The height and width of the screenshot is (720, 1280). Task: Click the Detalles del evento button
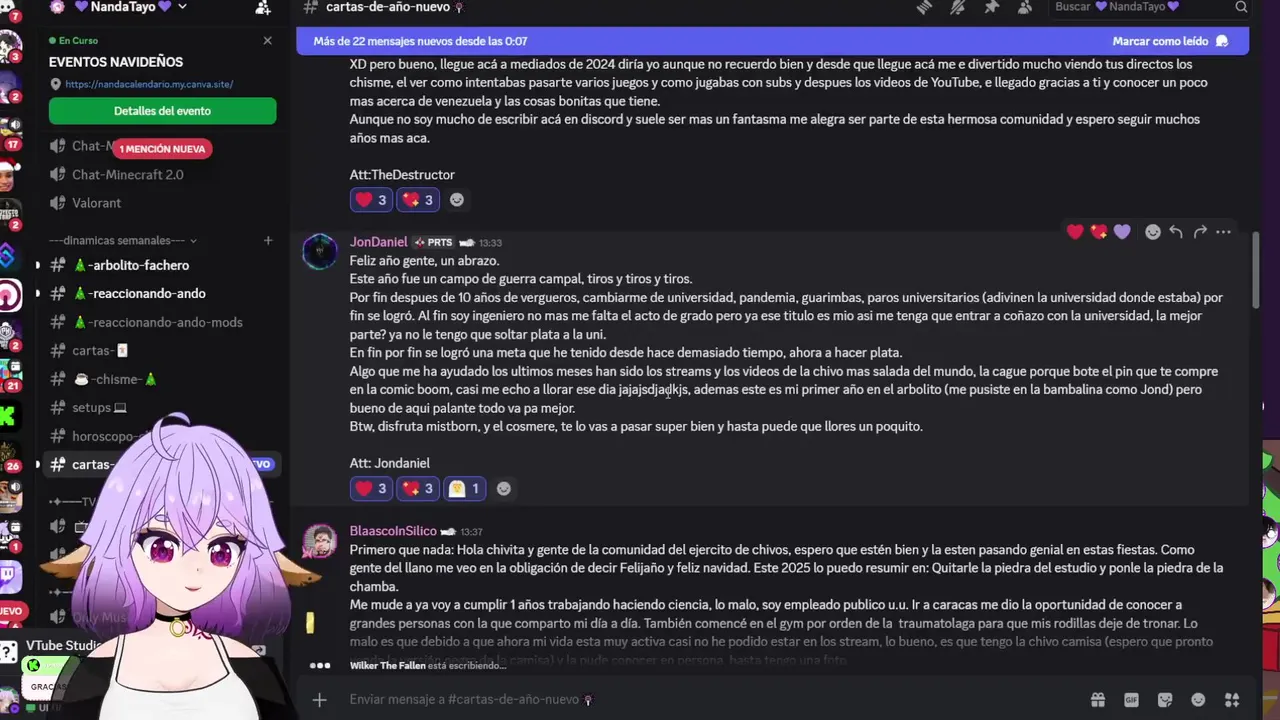tap(163, 111)
